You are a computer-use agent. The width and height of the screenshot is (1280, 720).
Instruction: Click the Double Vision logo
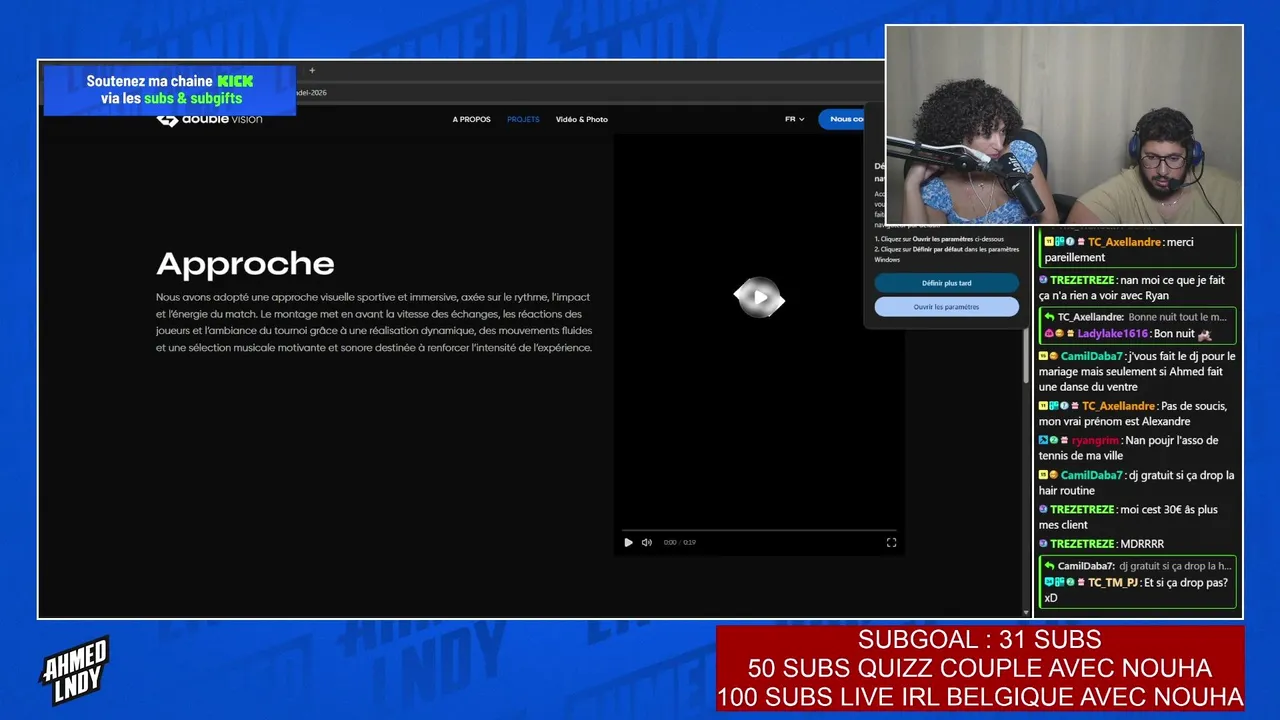[x=209, y=119]
